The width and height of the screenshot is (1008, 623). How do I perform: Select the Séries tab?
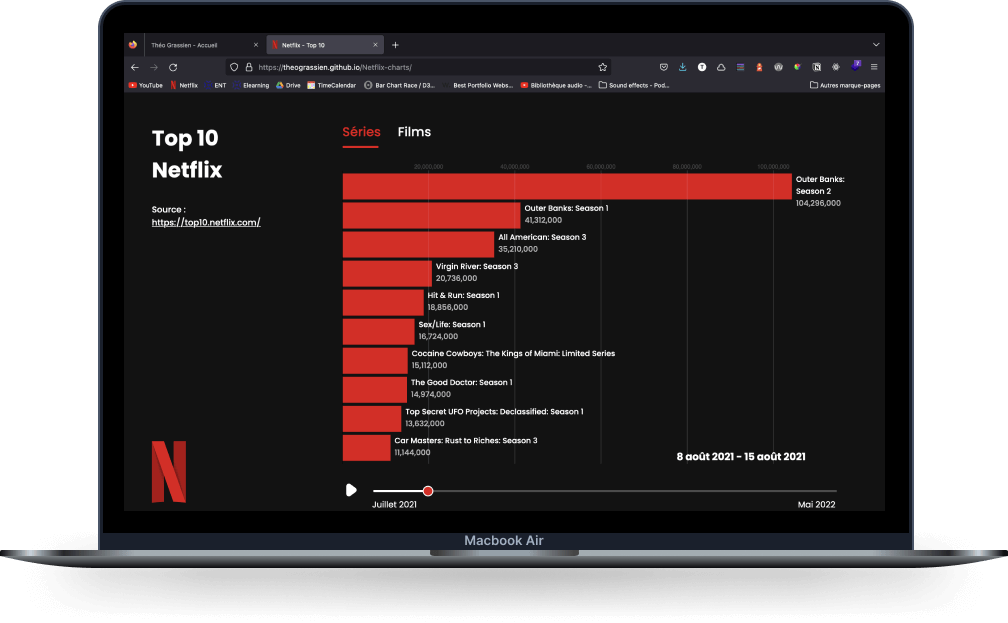click(x=361, y=132)
